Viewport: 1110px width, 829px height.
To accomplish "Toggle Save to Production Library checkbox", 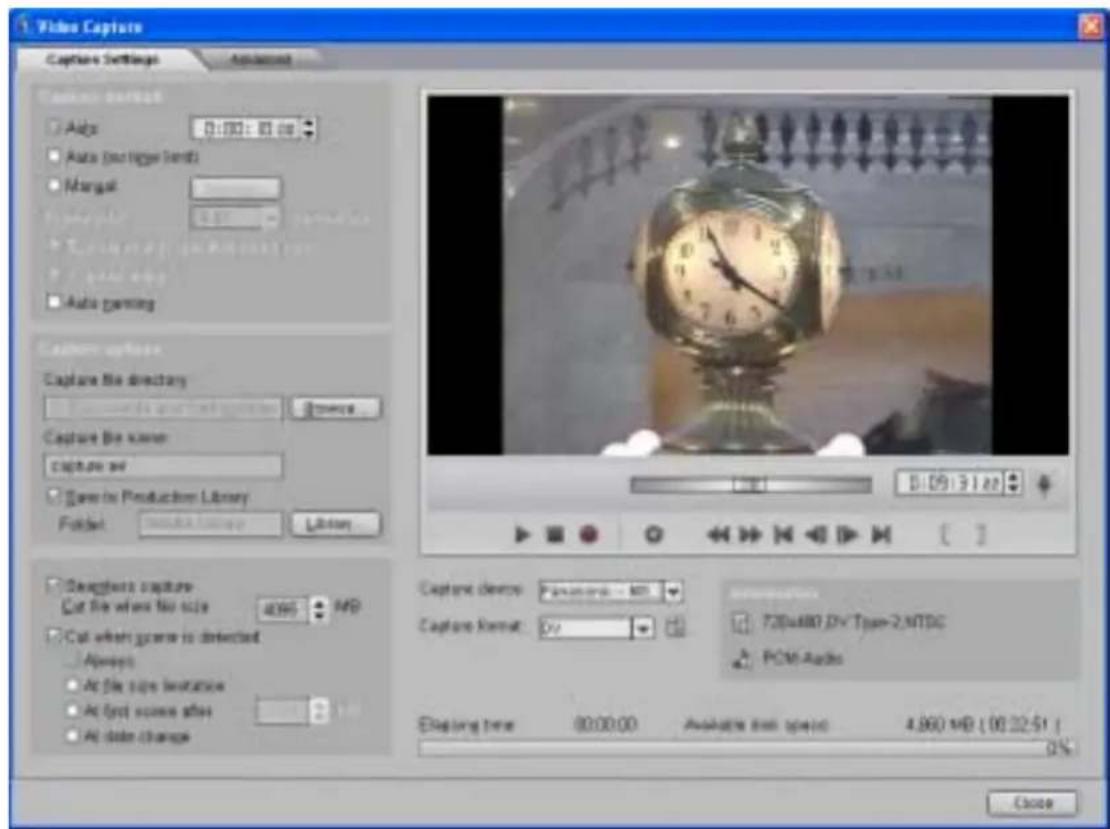I will pyautogui.click(x=54, y=496).
